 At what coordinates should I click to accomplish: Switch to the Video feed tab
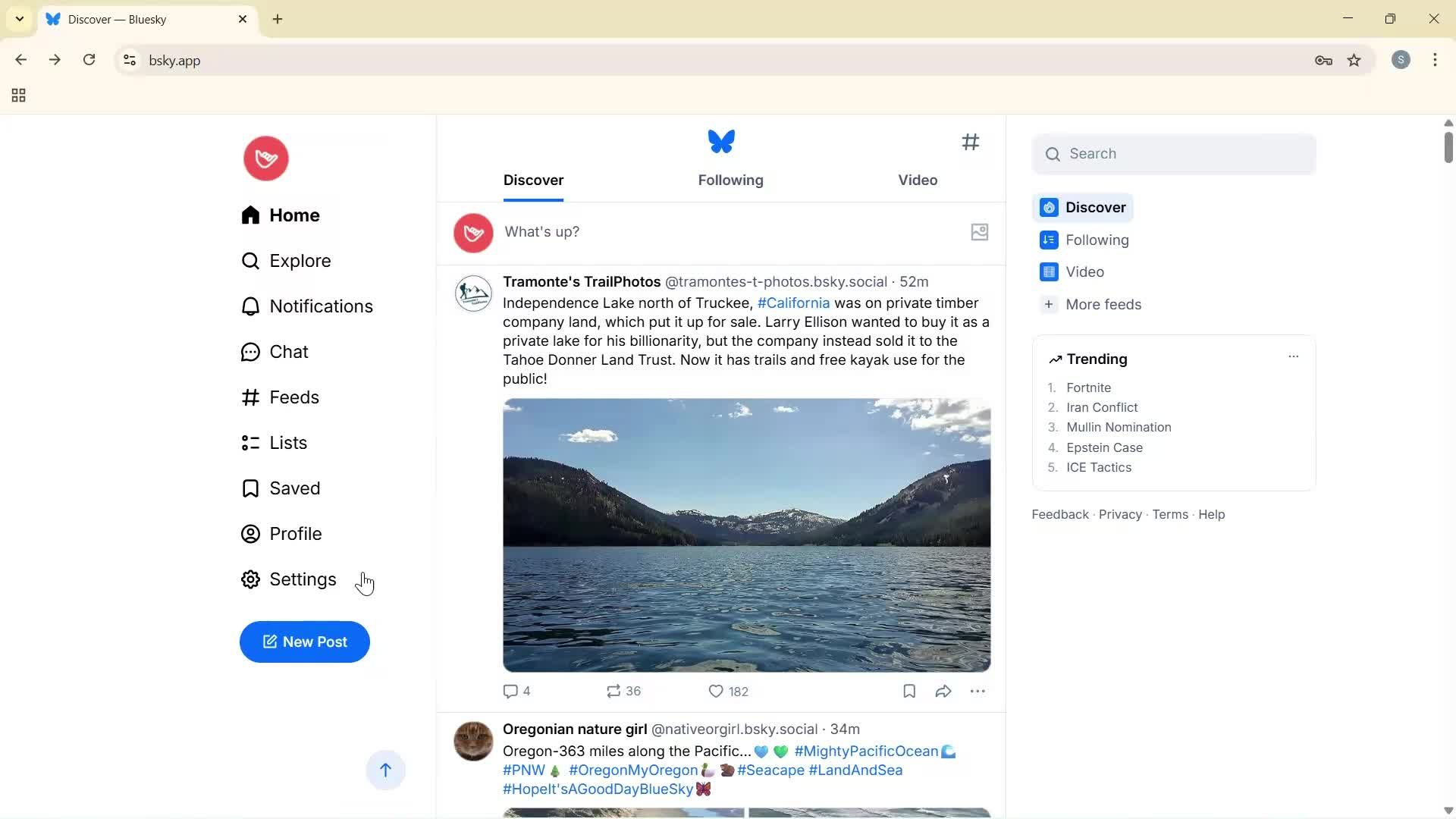click(918, 180)
